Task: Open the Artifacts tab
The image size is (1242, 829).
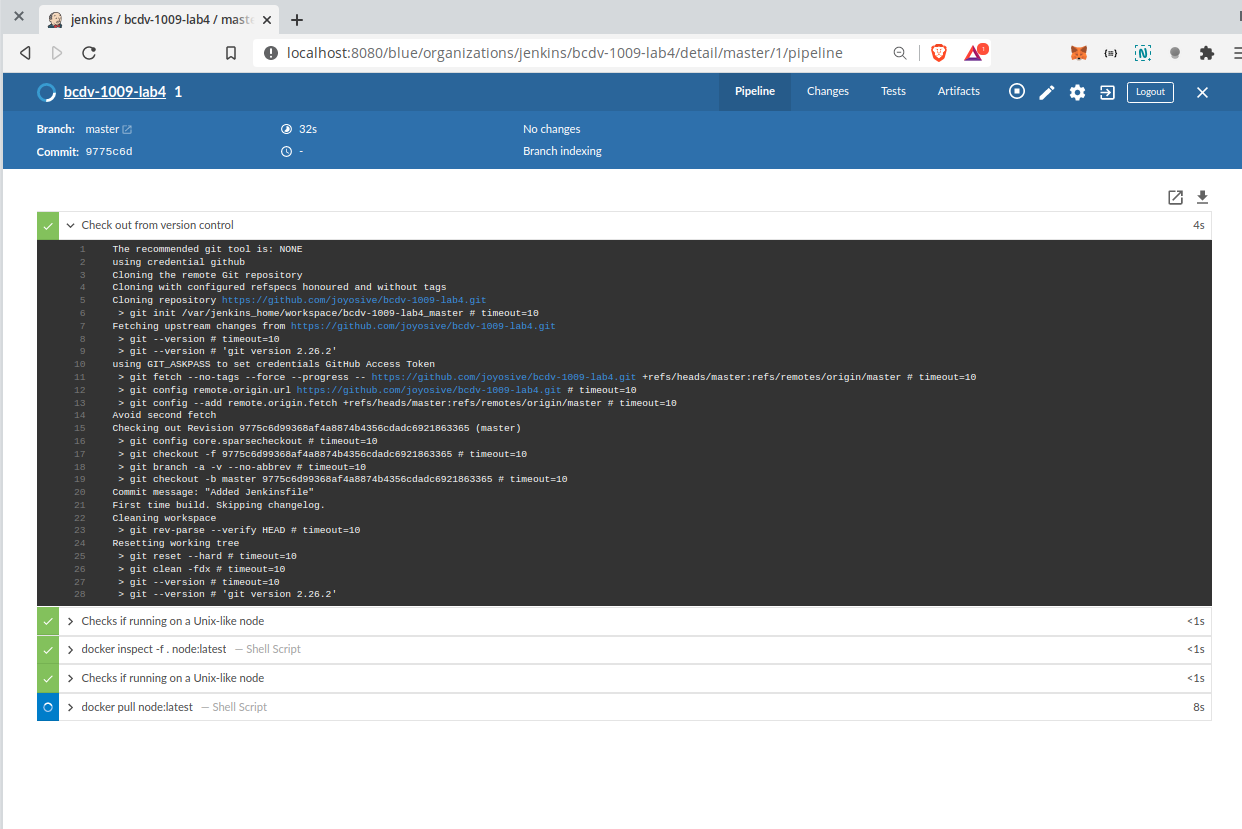Action: [958, 91]
